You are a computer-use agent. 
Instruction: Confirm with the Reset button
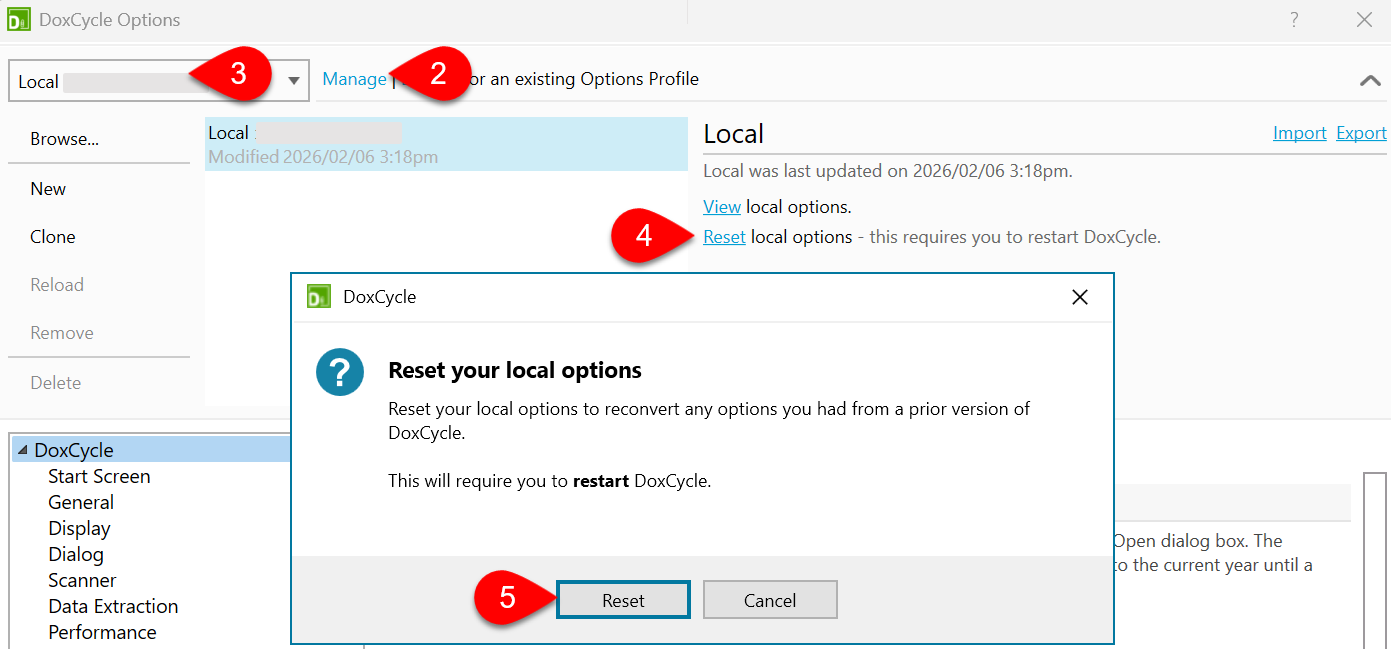pyautogui.click(x=623, y=599)
